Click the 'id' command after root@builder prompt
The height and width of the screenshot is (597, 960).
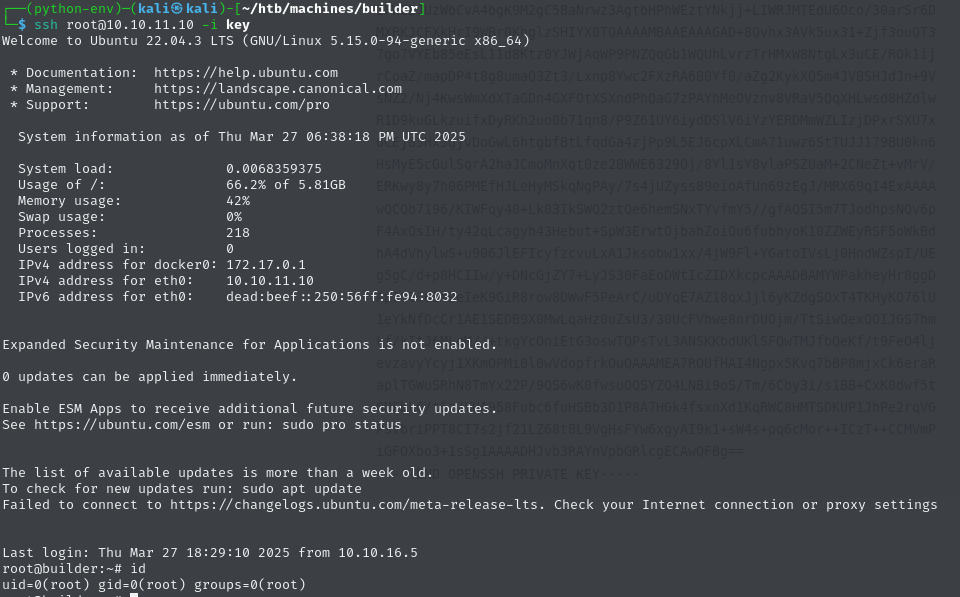[138, 568]
